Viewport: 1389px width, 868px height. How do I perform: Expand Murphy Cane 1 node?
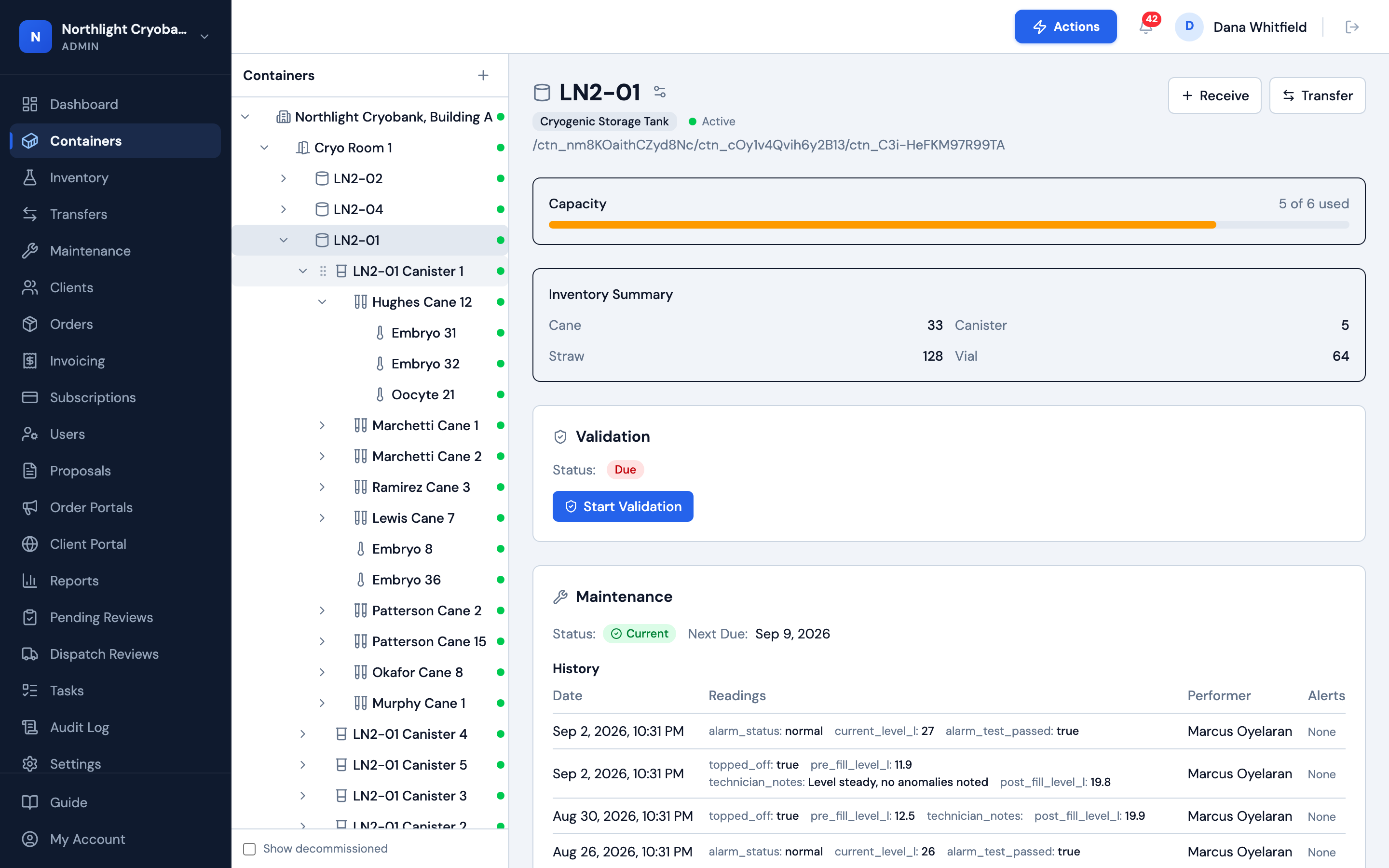pos(323,703)
